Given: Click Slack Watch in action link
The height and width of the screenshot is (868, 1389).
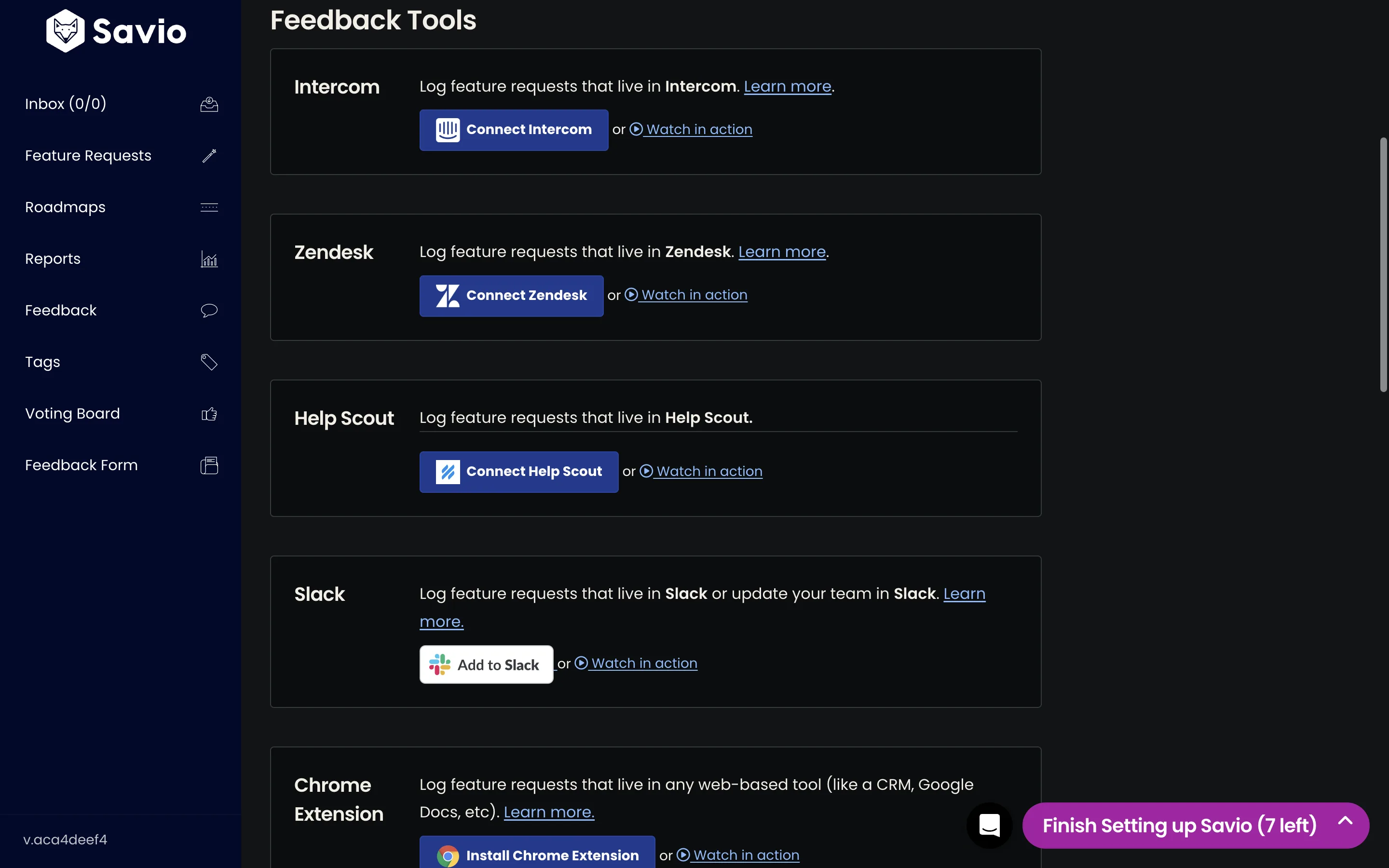Looking at the screenshot, I should pyautogui.click(x=644, y=663).
